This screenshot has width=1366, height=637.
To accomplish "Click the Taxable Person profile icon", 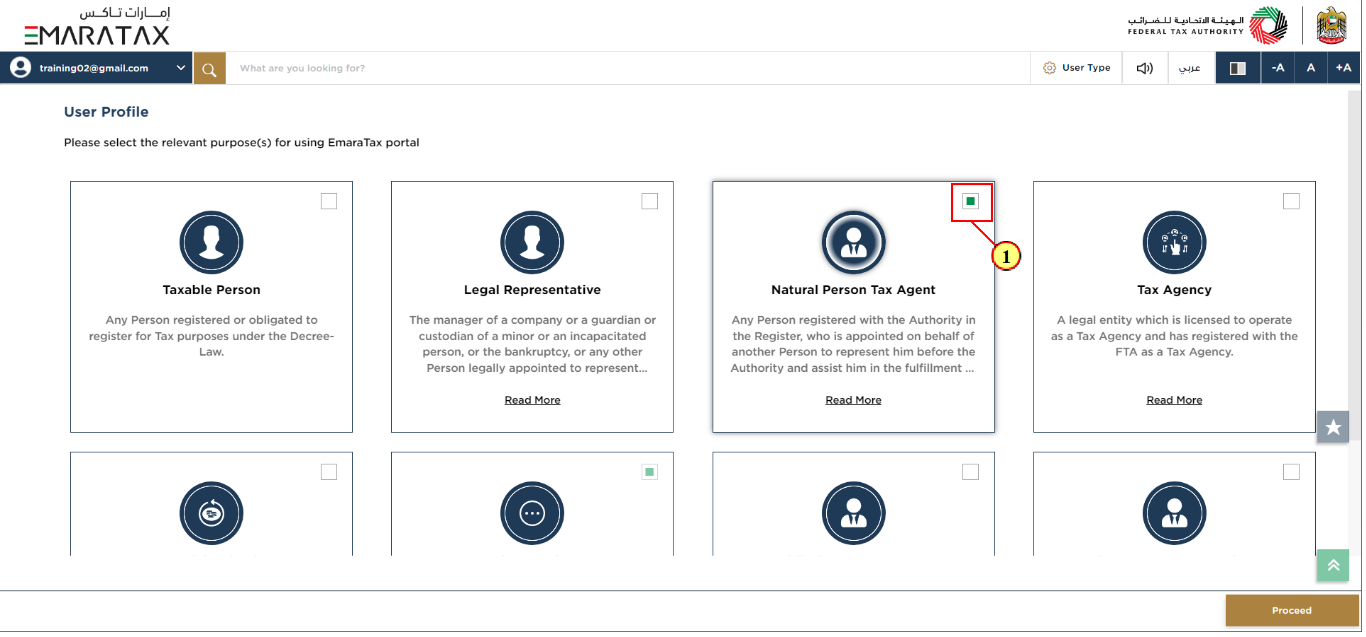I will (211, 243).
